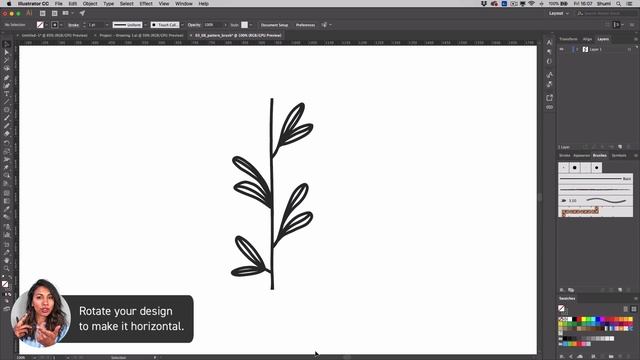Open the Layout workspace switcher

tap(558, 13)
